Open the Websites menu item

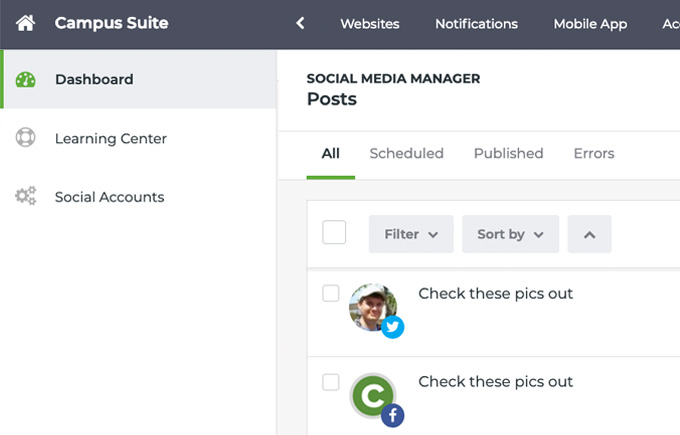(370, 24)
